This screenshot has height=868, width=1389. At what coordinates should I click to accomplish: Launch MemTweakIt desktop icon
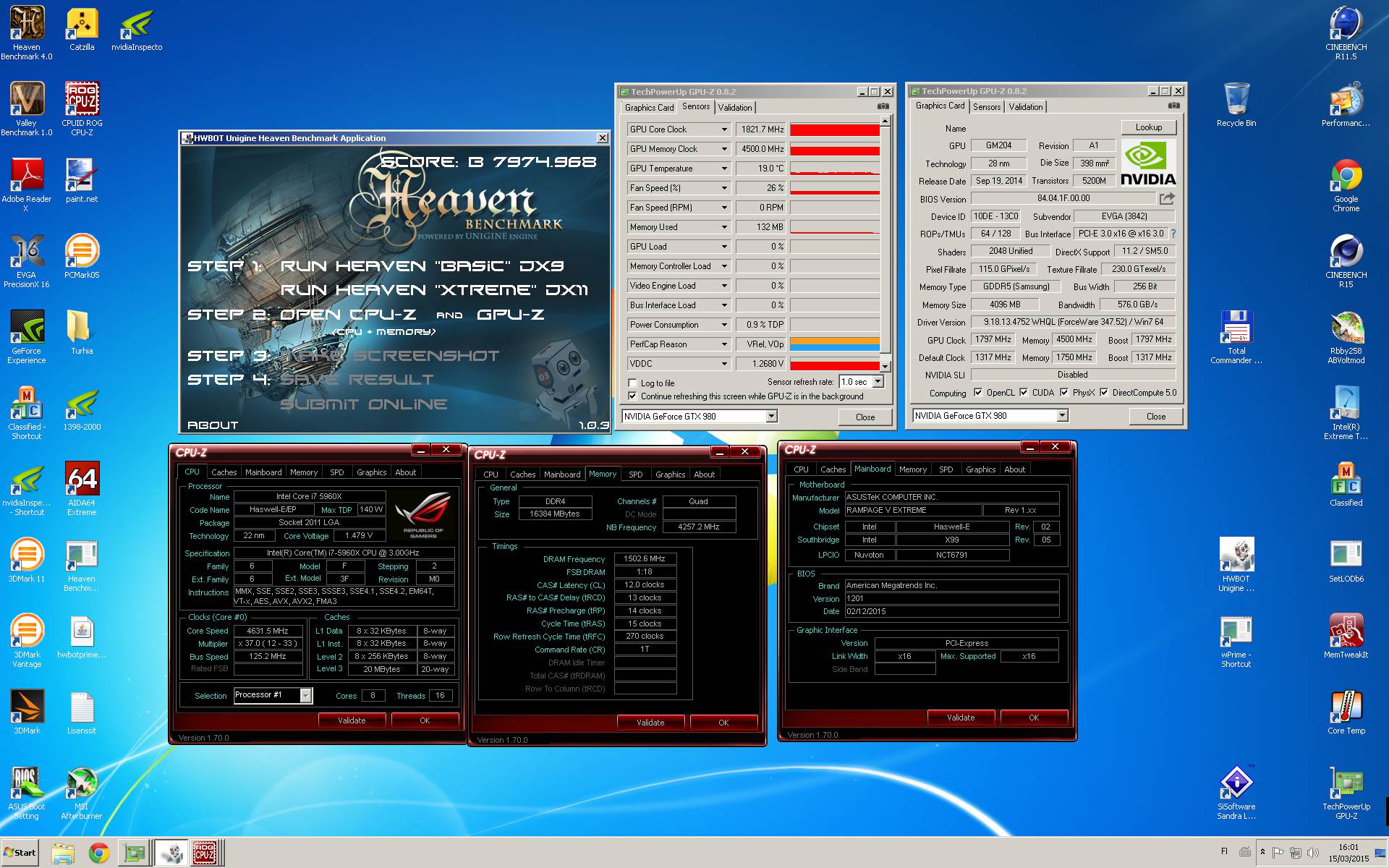[1346, 637]
